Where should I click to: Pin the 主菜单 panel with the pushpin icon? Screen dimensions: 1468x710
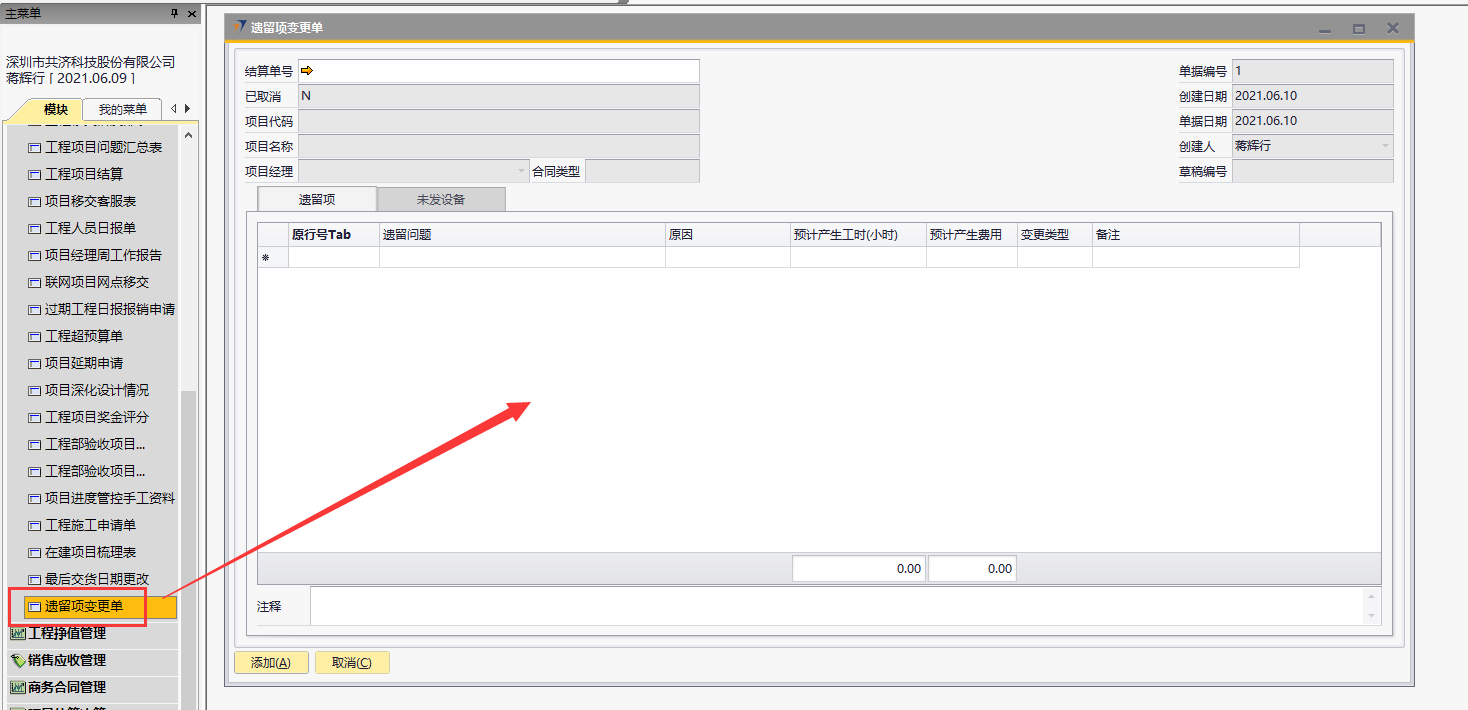coord(174,13)
